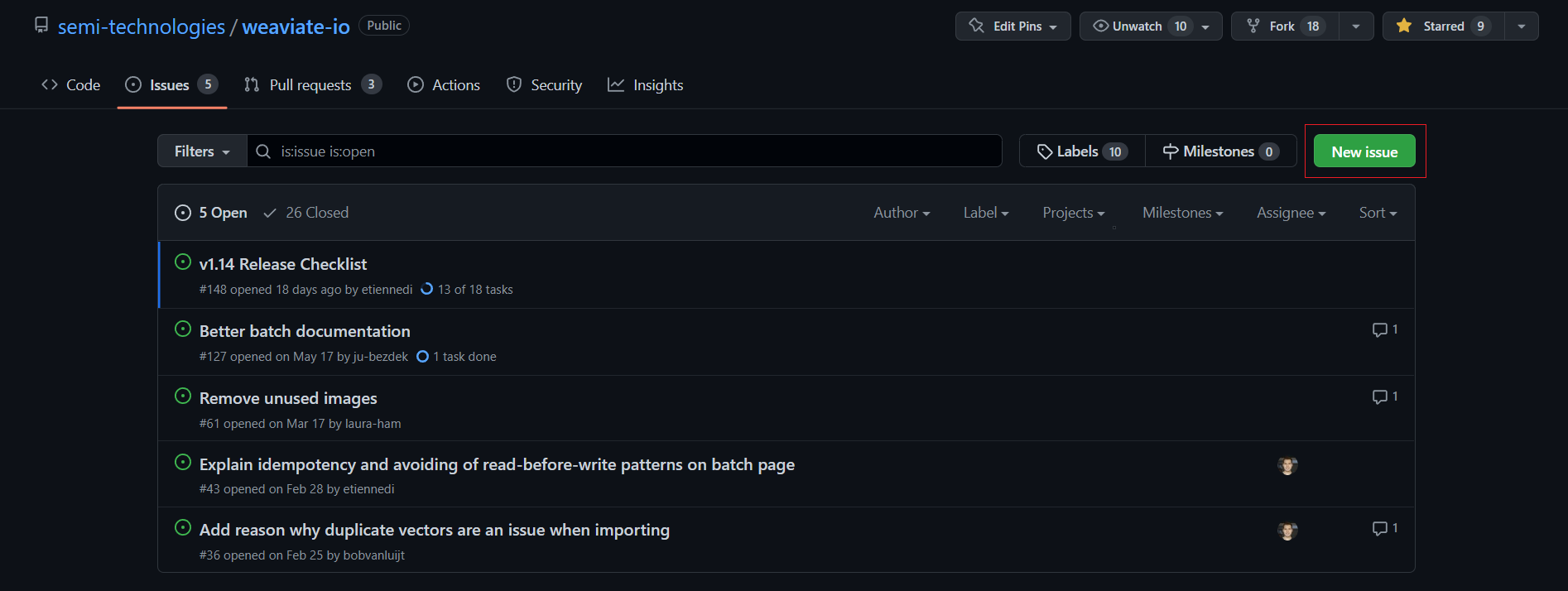
Task: Open the Remove unused images issue
Action: [288, 398]
